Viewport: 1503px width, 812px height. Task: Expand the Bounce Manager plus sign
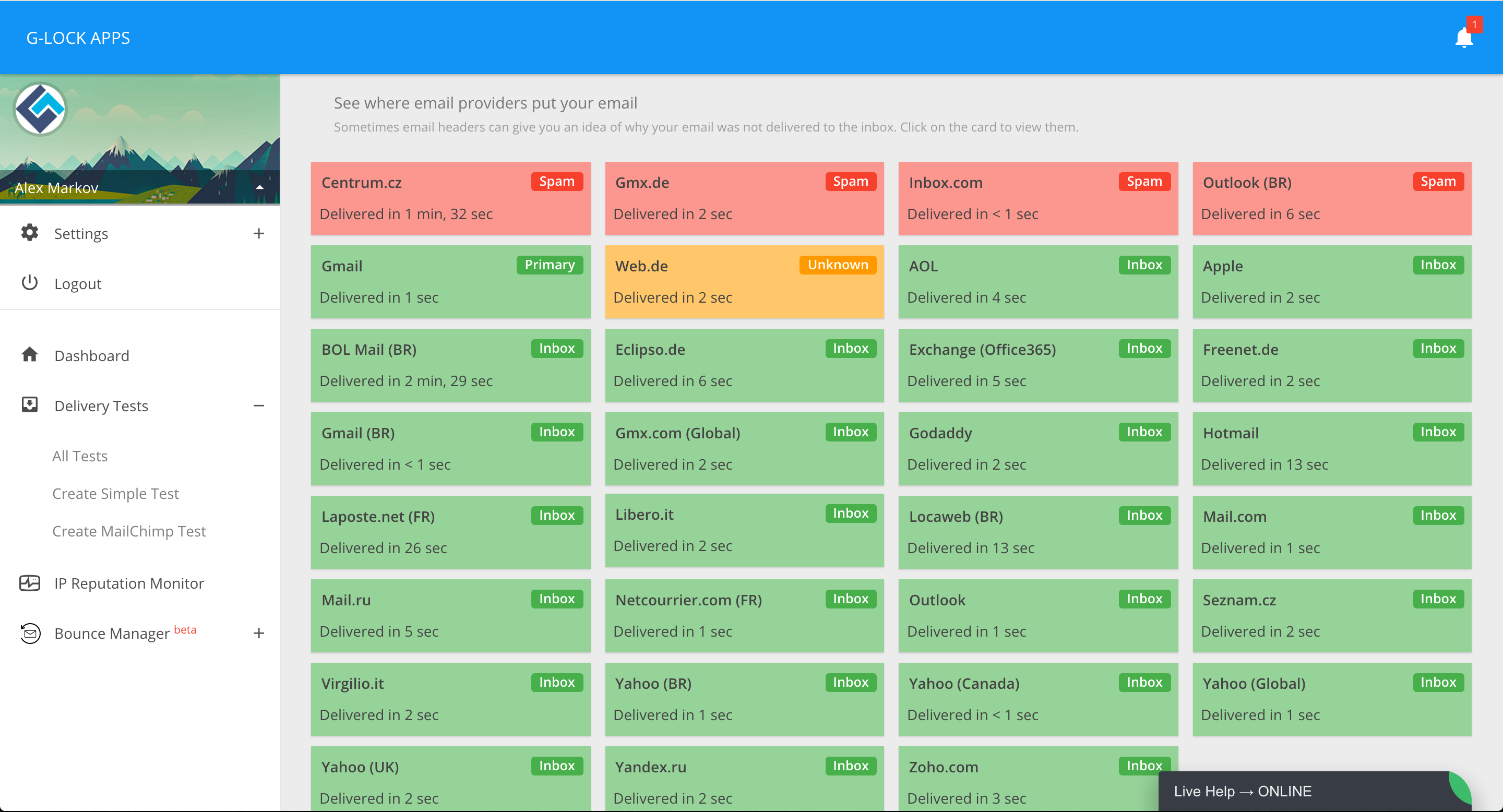click(258, 633)
